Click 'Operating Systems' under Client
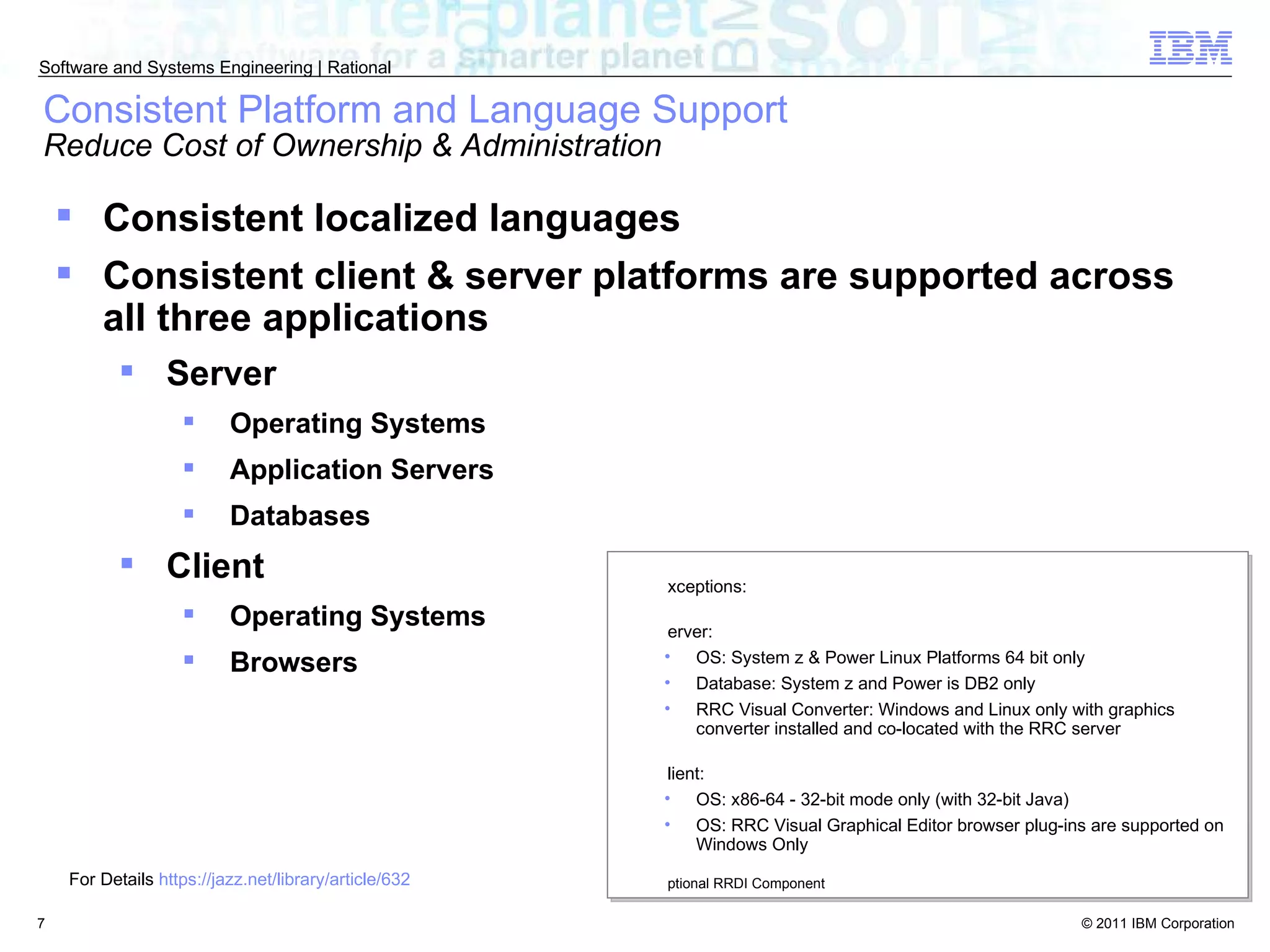 pos(357,617)
